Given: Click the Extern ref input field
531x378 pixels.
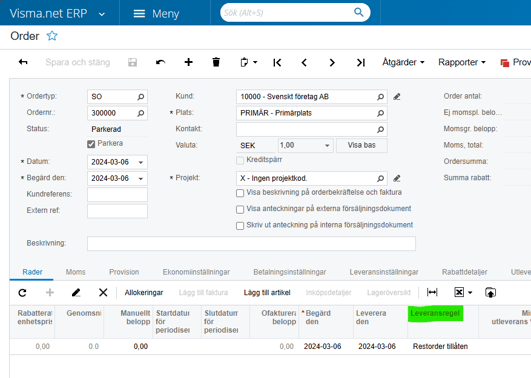Looking at the screenshot, I should click(117, 211).
